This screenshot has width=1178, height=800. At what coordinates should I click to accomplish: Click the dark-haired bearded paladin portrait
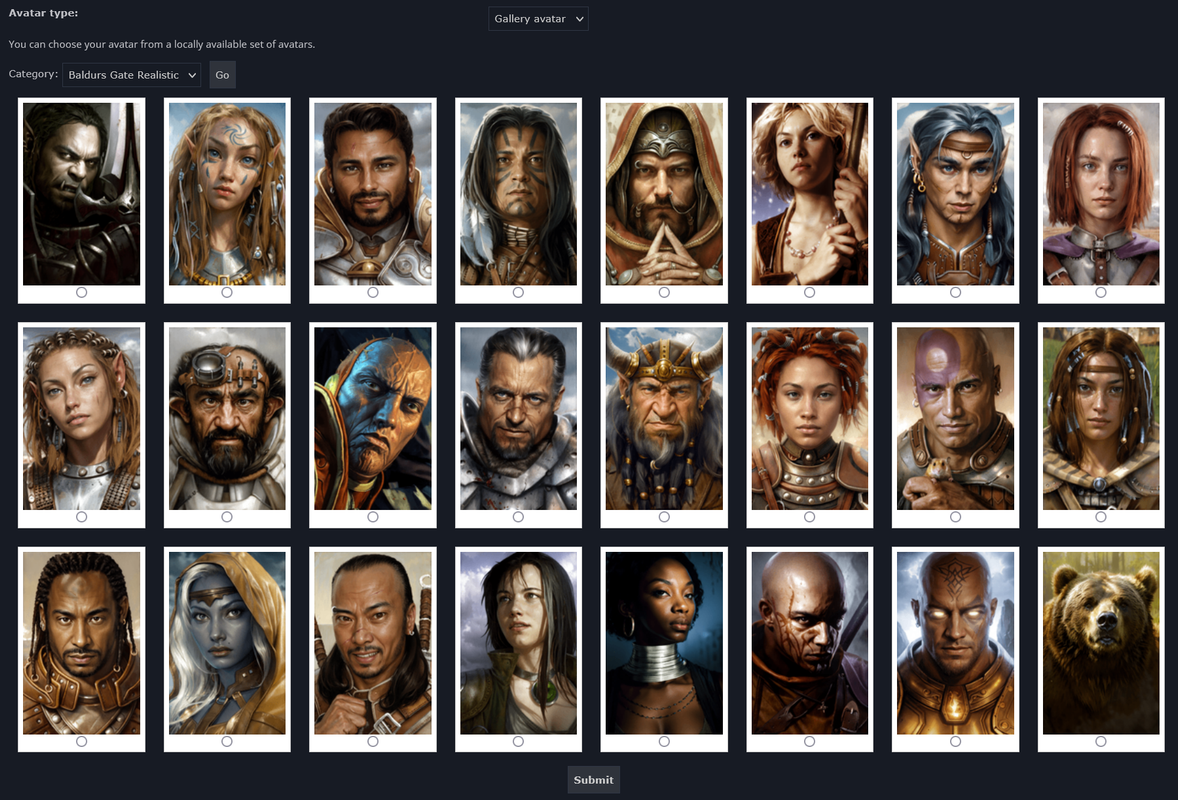point(373,194)
